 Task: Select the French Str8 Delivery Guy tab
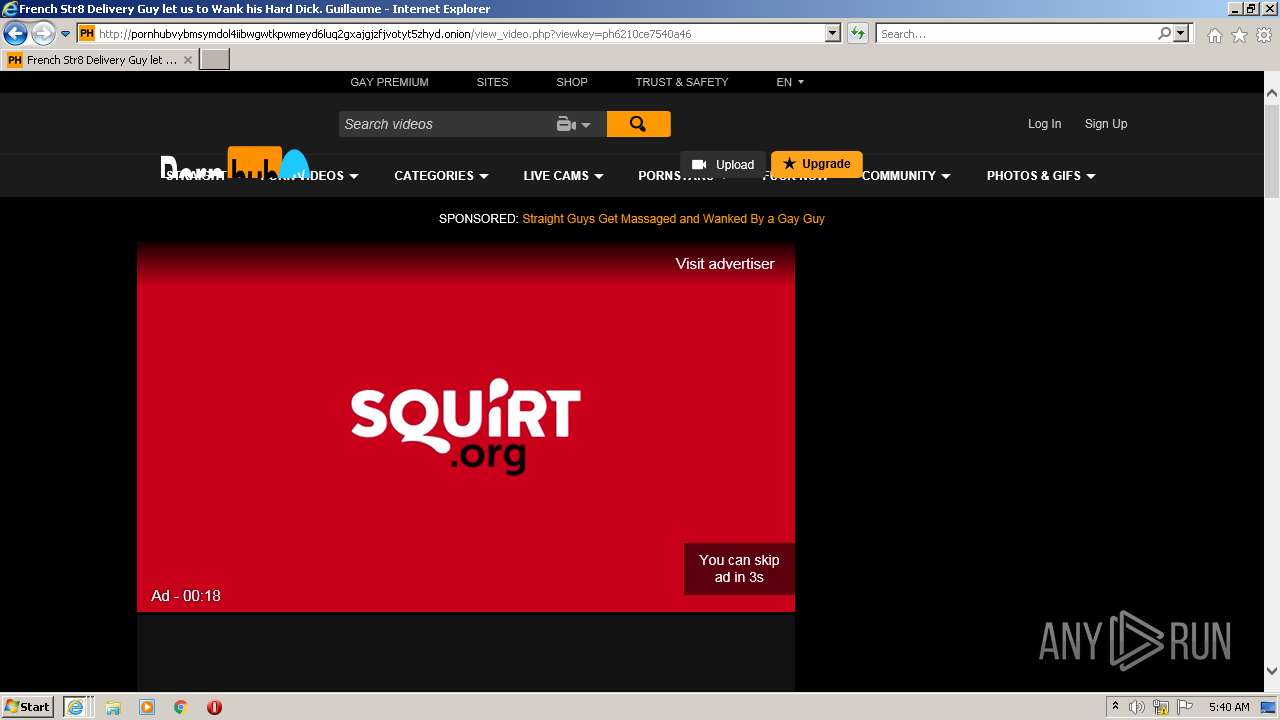click(x=100, y=60)
